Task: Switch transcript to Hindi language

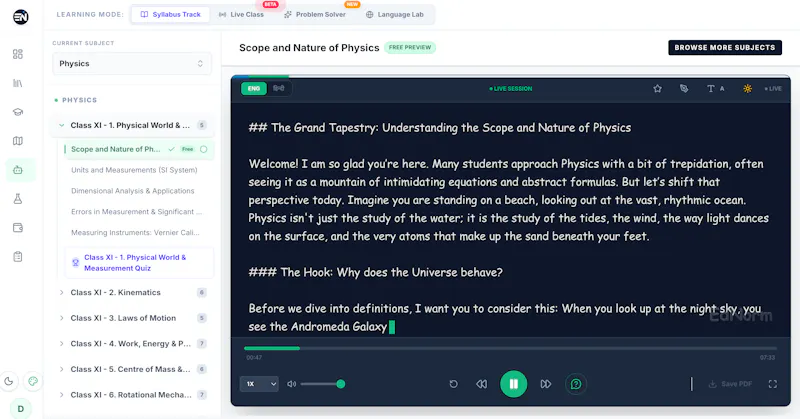Action: pos(279,88)
